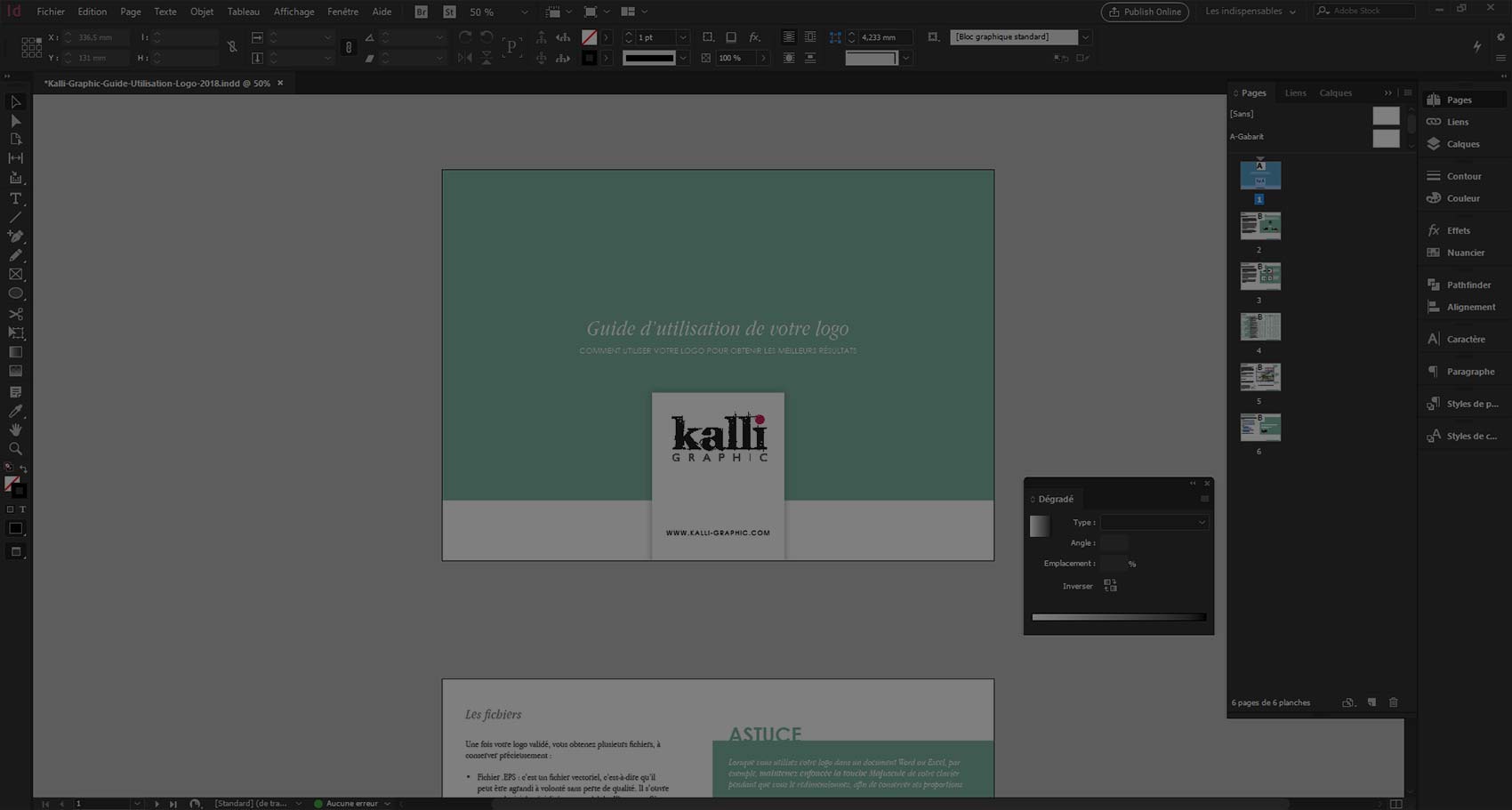Image resolution: width=1512 pixels, height=810 pixels.
Task: Switch formatting to affect text (T)
Action: 23,509
